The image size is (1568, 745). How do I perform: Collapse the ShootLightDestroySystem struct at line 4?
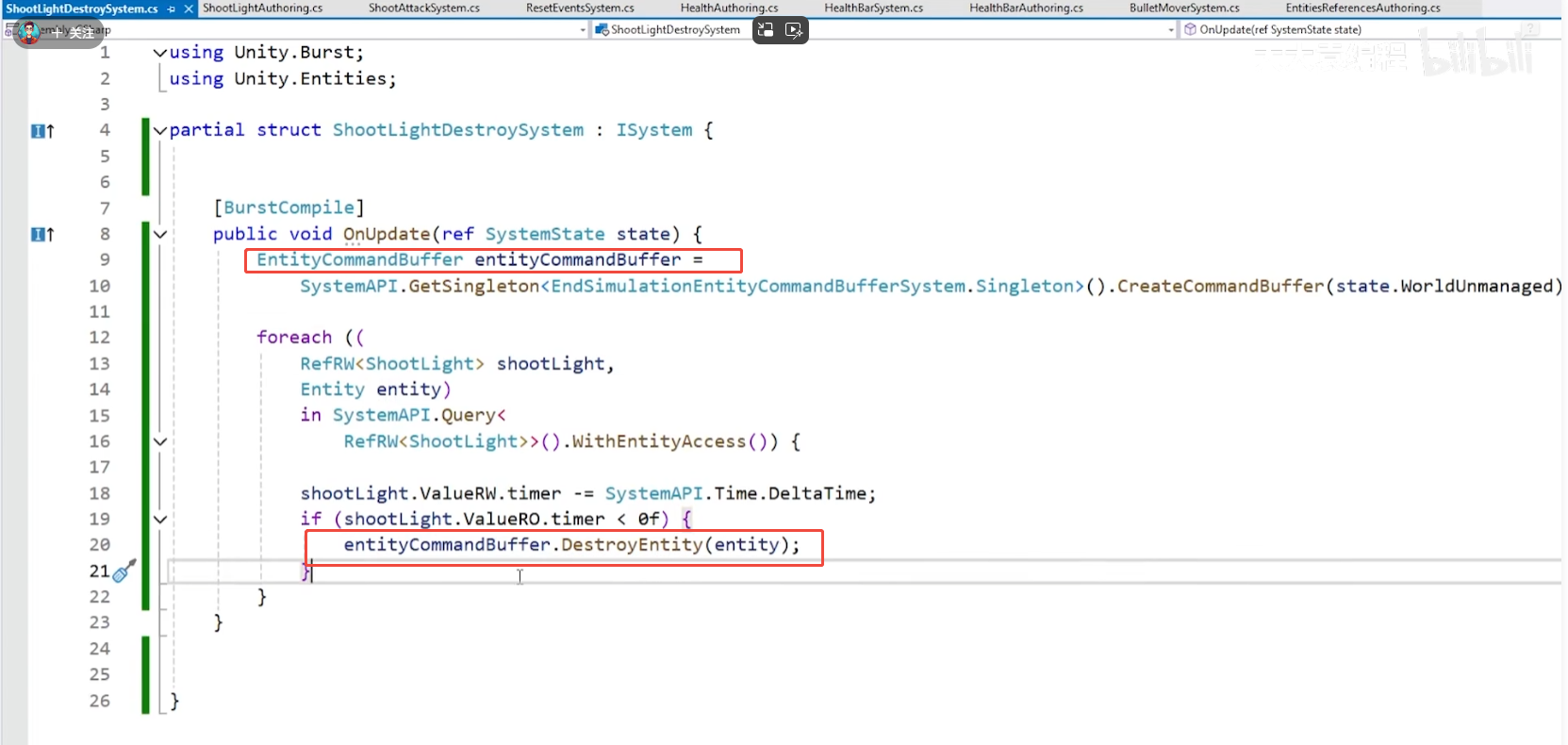point(160,130)
